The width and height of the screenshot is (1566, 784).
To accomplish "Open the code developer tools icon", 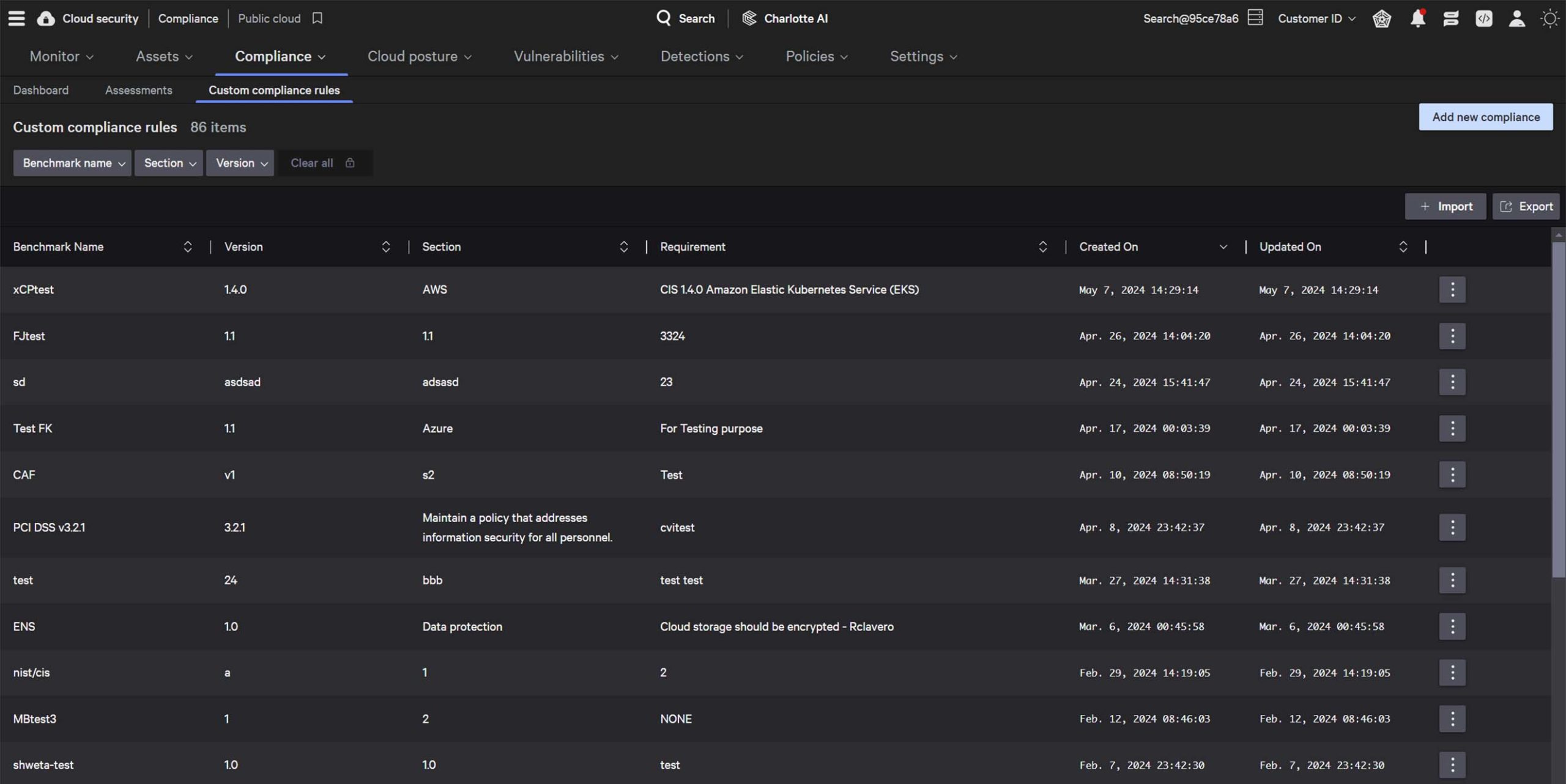I will (1484, 18).
